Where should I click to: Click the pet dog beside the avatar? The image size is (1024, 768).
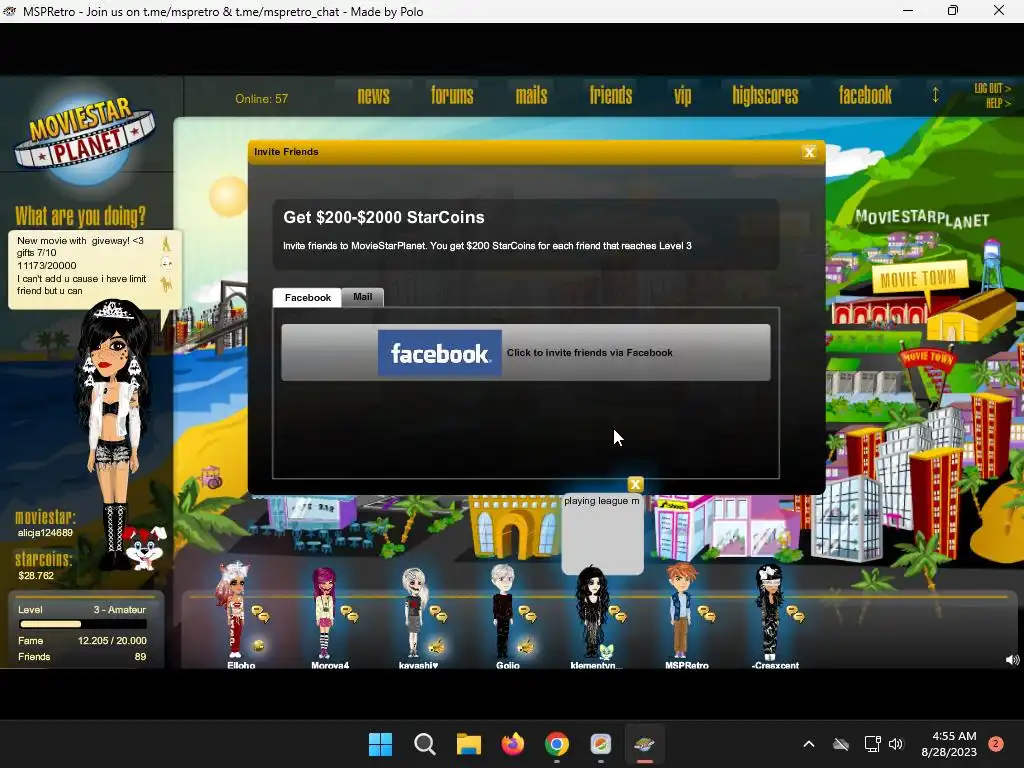coord(145,547)
